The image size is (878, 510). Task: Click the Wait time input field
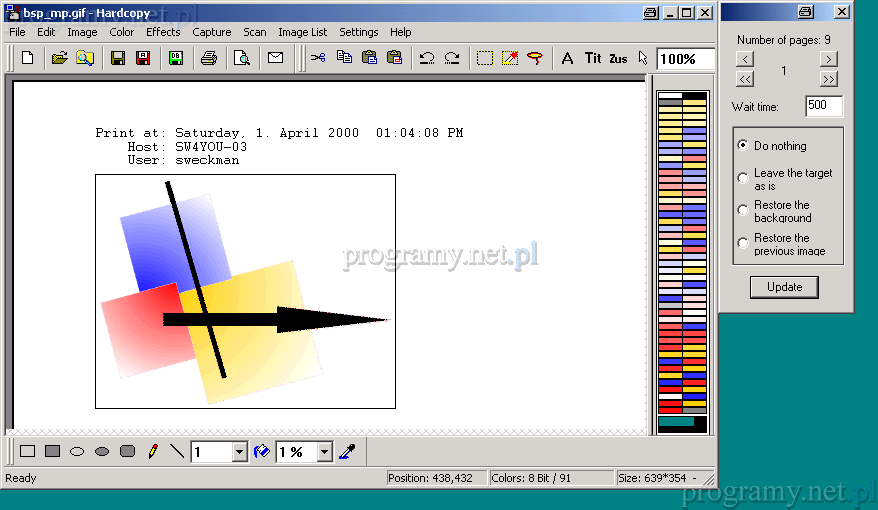pos(823,106)
